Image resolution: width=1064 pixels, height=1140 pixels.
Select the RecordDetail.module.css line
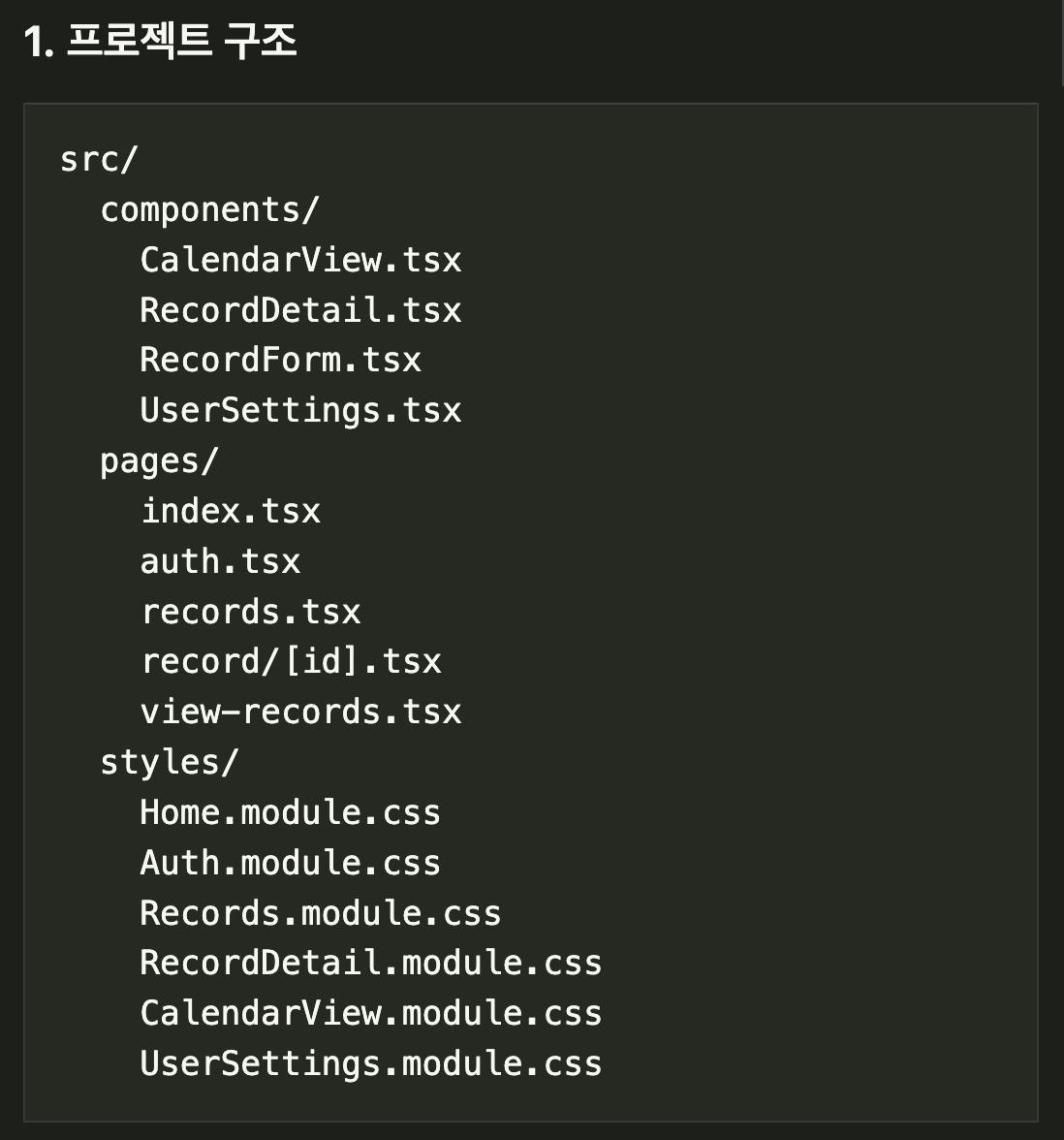tap(370, 963)
